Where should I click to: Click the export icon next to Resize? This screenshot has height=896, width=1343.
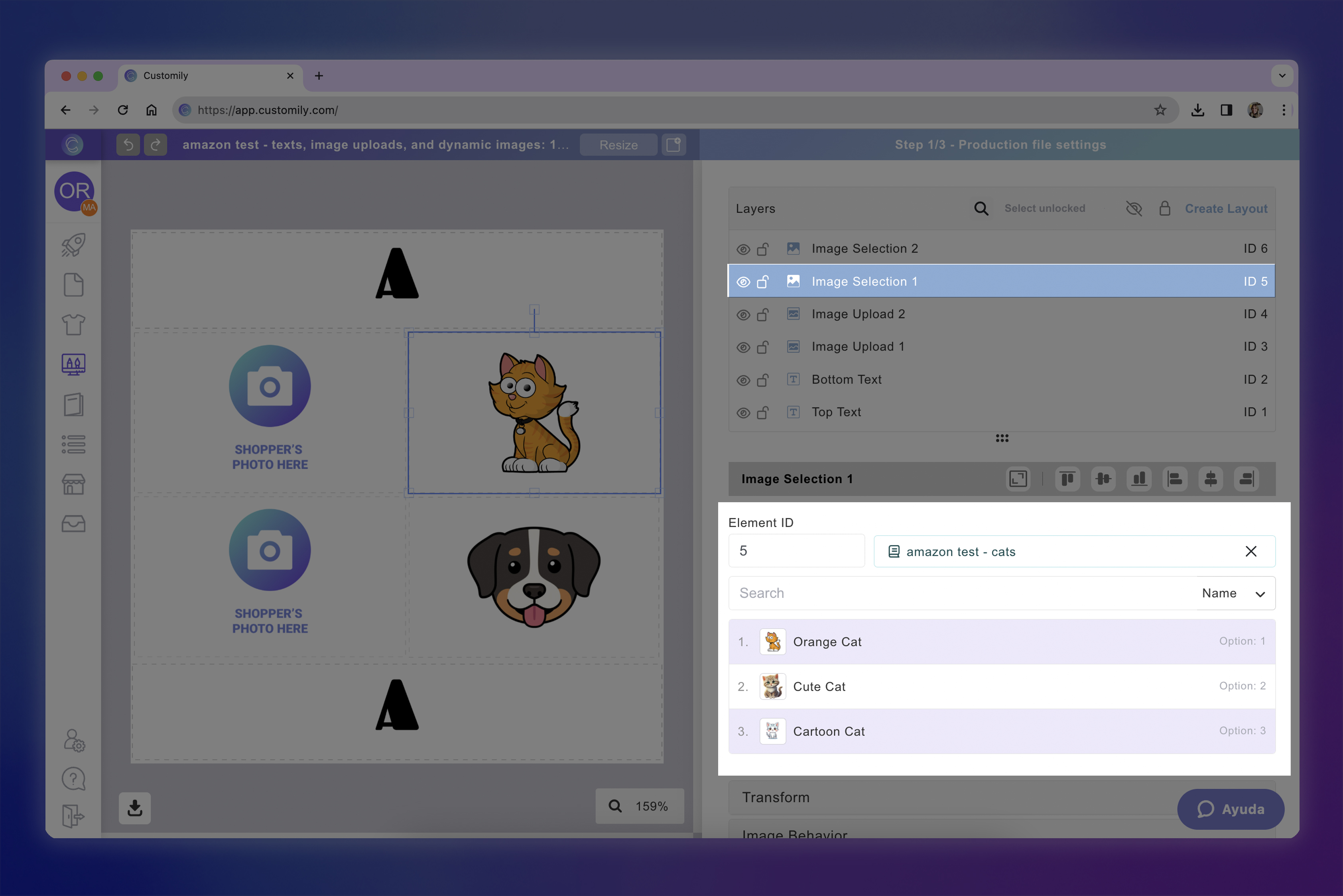673,145
